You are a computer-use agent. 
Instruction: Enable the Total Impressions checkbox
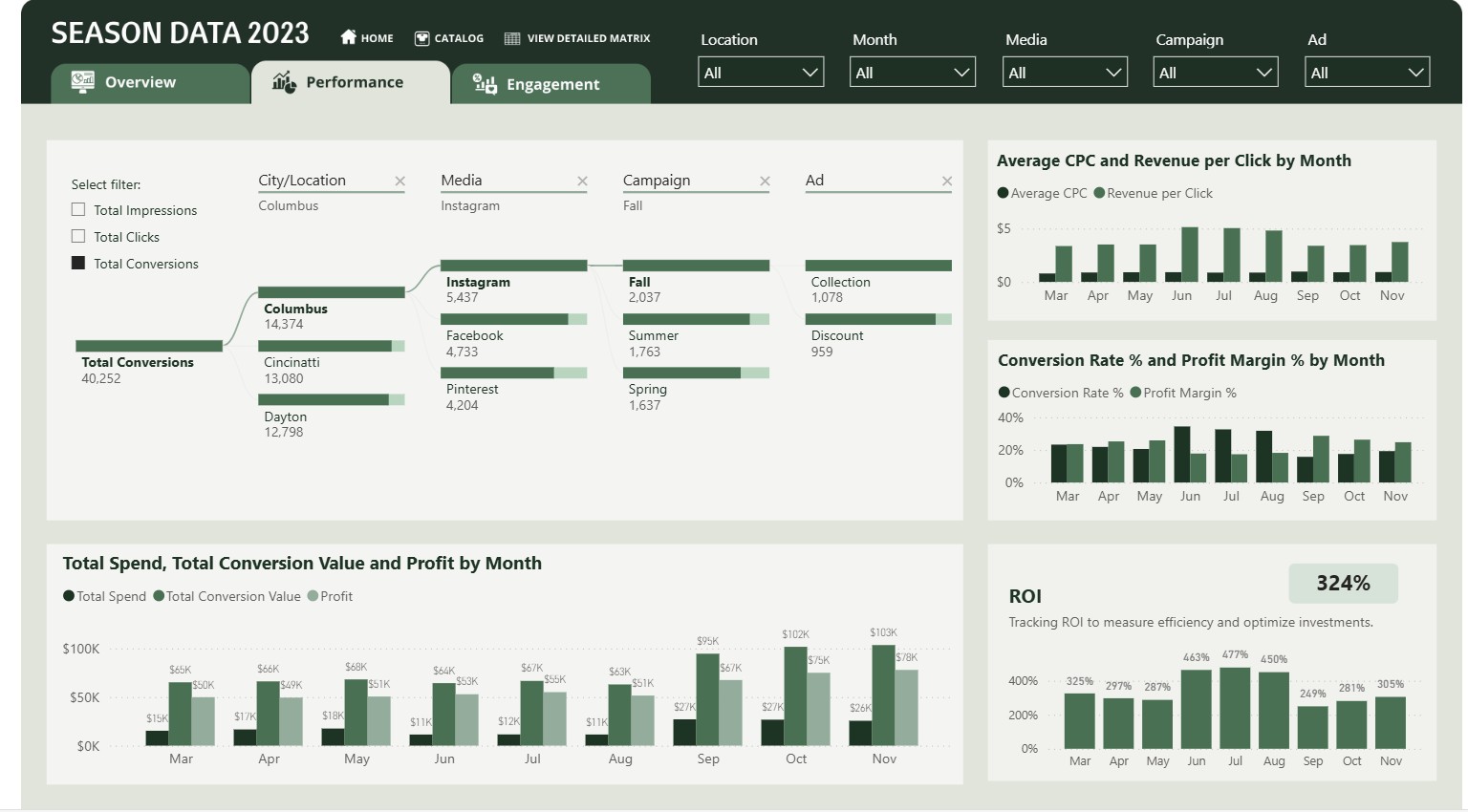(78, 210)
